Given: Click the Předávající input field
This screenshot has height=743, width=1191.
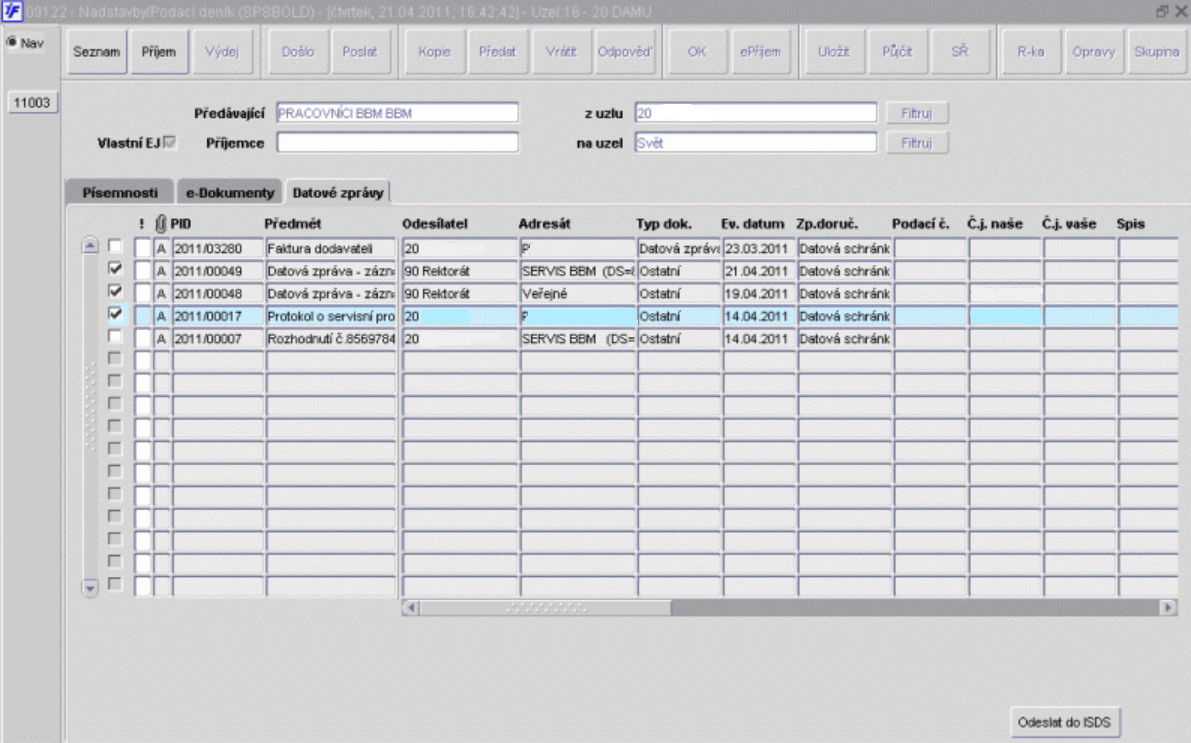Looking at the screenshot, I should click(397, 113).
